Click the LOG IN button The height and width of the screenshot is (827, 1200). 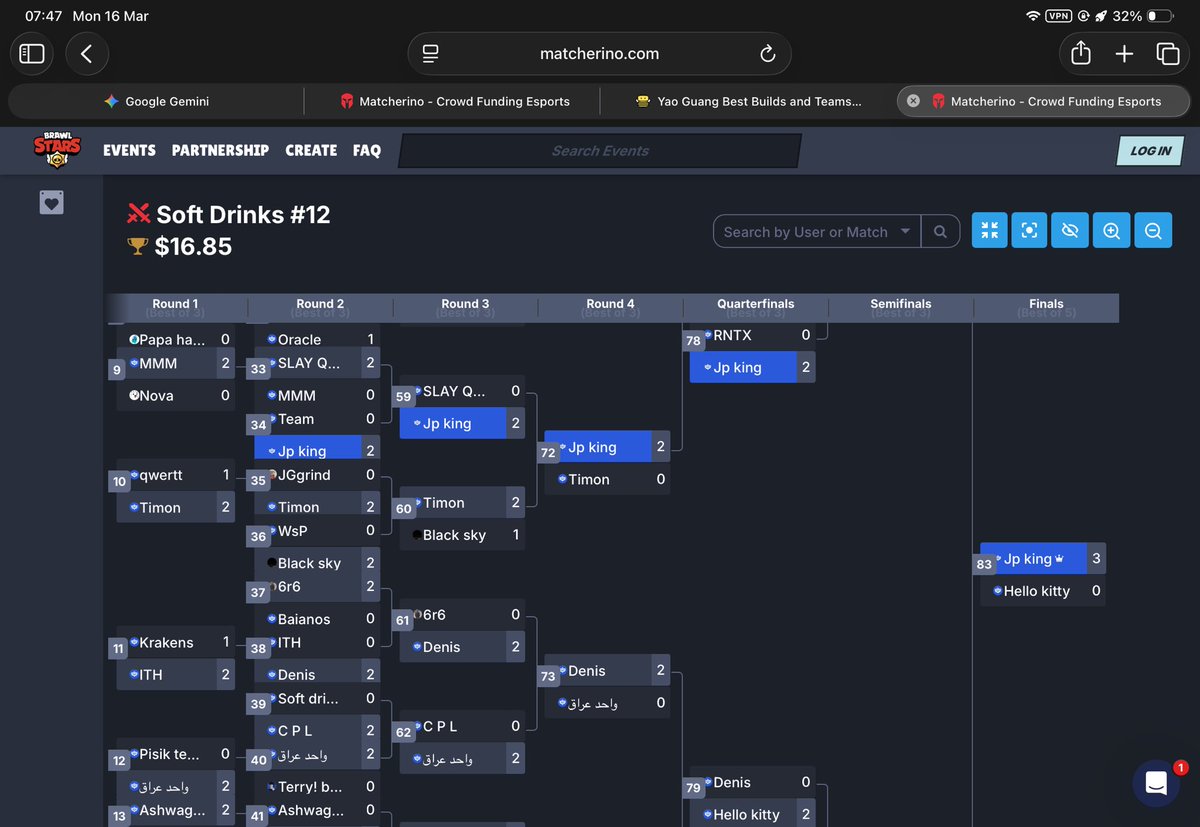click(x=1150, y=151)
